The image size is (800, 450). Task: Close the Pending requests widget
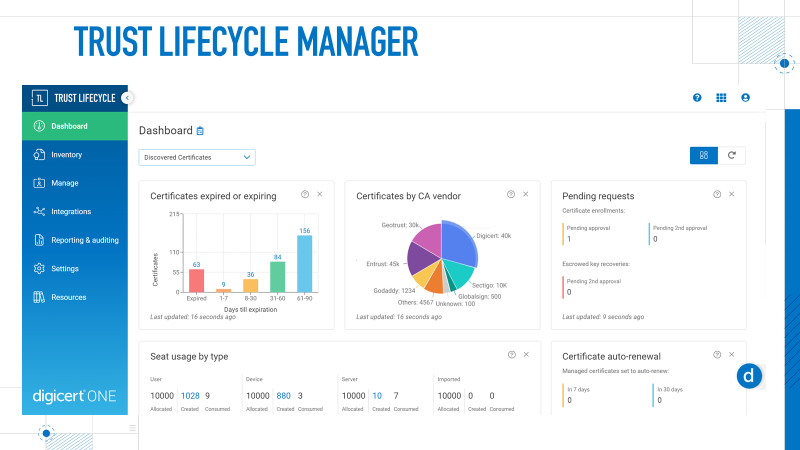pyautogui.click(x=732, y=194)
